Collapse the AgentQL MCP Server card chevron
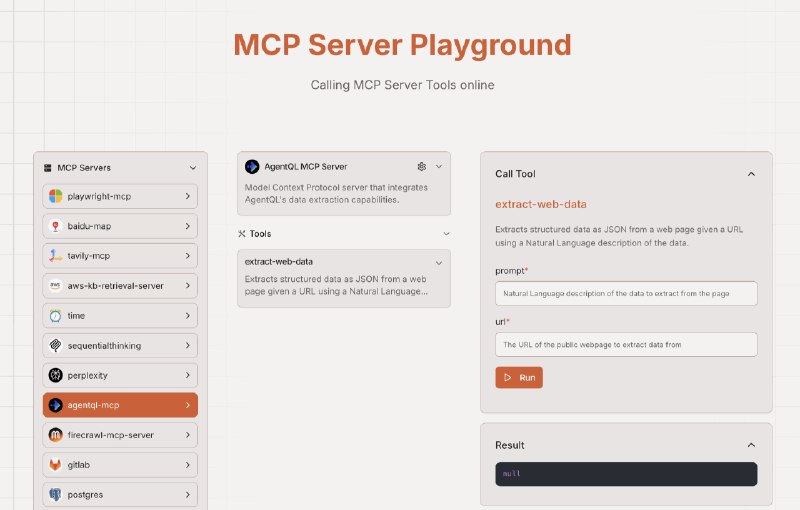The image size is (800, 510). click(439, 167)
